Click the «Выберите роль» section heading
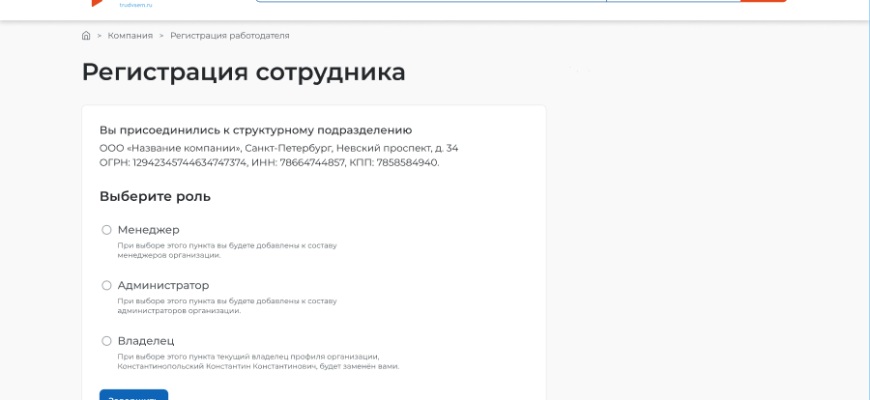This screenshot has width=870, height=400. point(155,196)
